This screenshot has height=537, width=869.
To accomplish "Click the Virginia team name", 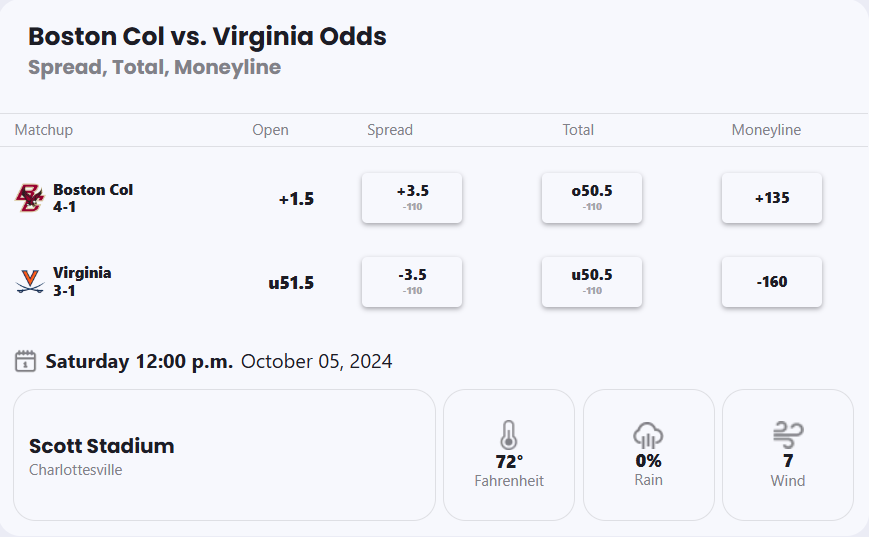I will pos(82,273).
